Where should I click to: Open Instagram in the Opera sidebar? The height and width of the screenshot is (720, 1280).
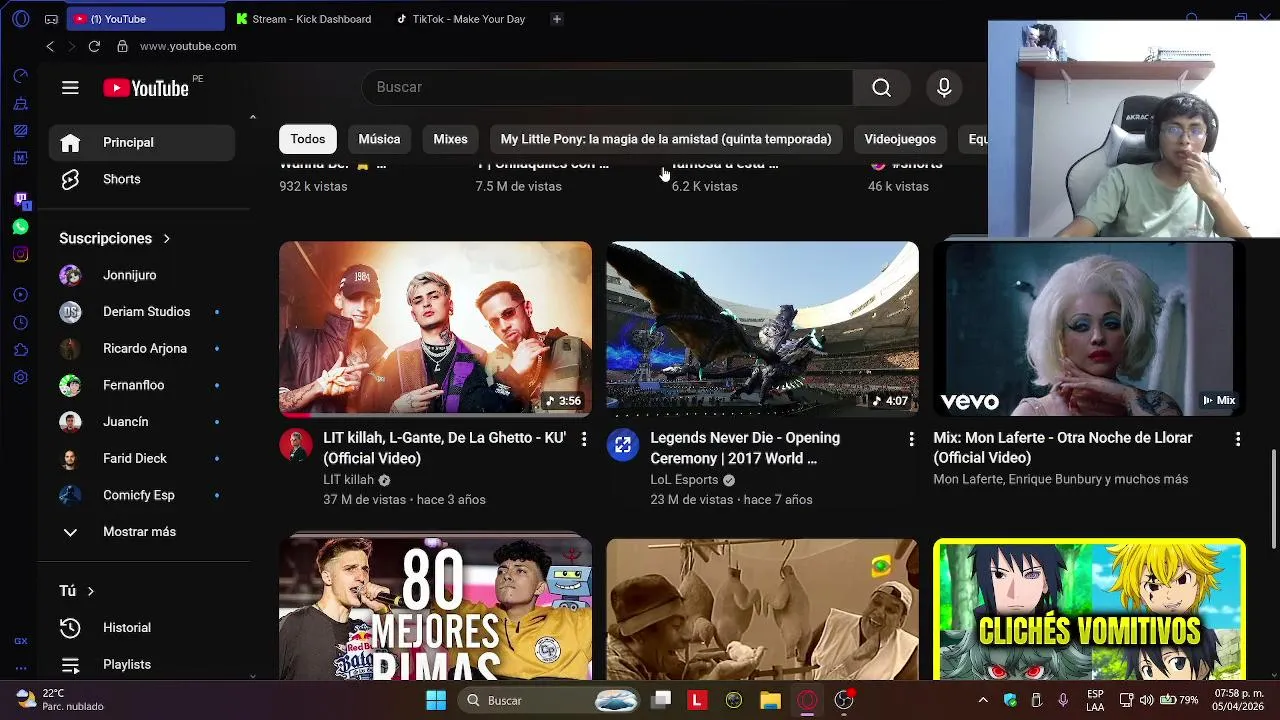21,254
